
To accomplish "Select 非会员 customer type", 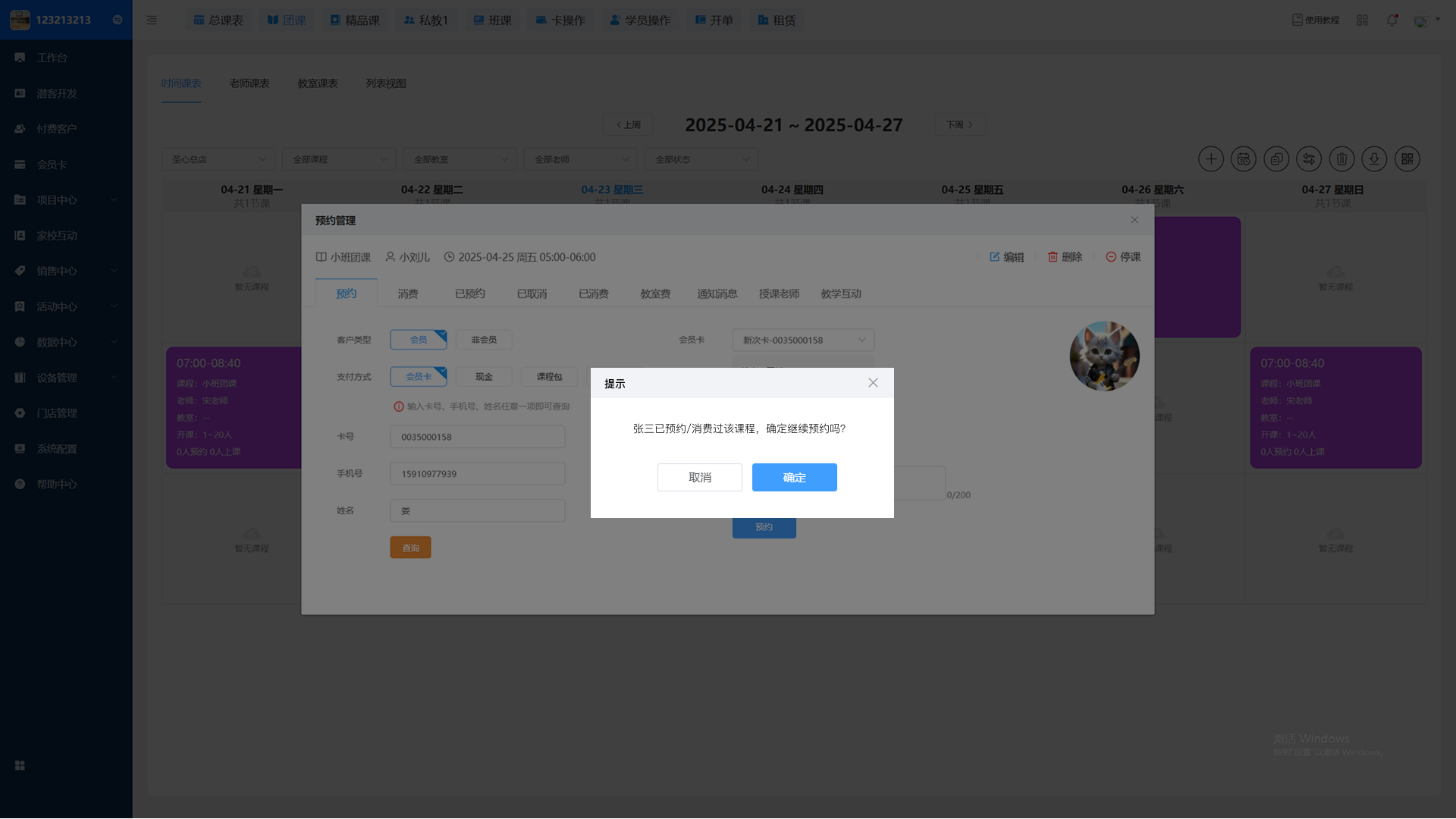I will (x=484, y=340).
